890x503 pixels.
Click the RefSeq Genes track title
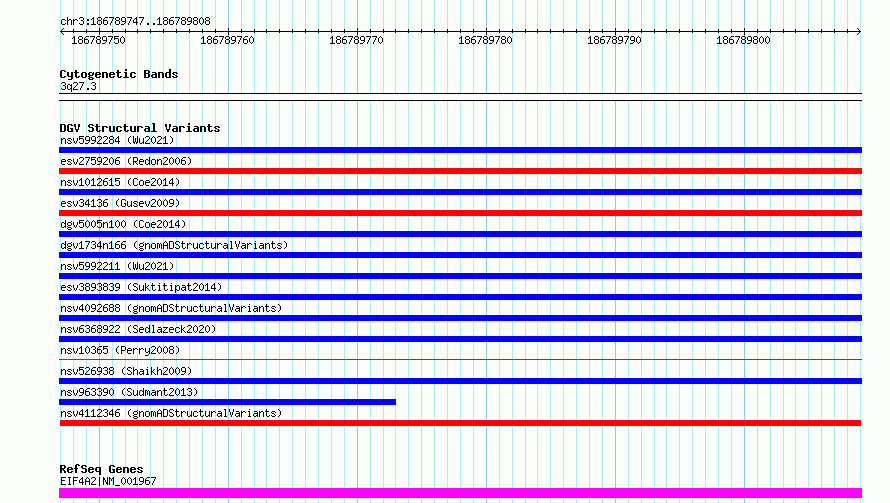[x=101, y=470]
